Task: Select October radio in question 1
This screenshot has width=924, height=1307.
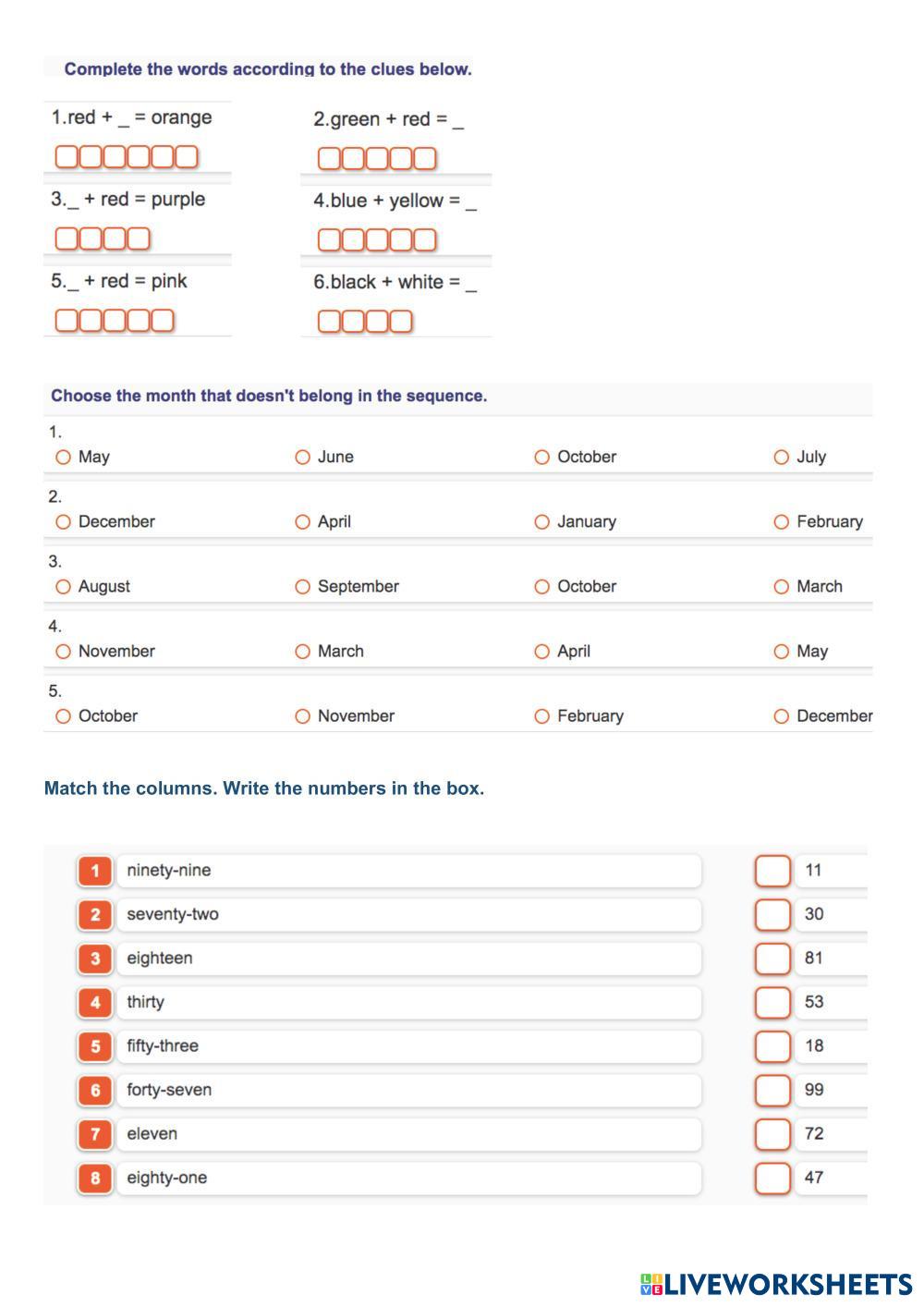Action: pyautogui.click(x=542, y=457)
